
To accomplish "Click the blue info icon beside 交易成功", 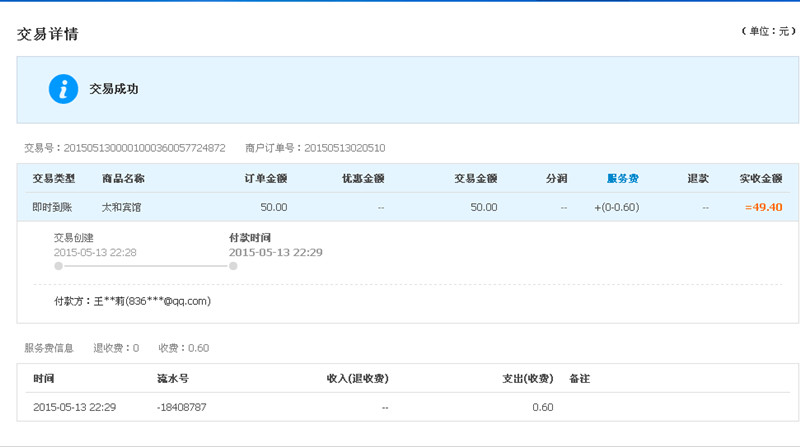I will [x=63, y=89].
